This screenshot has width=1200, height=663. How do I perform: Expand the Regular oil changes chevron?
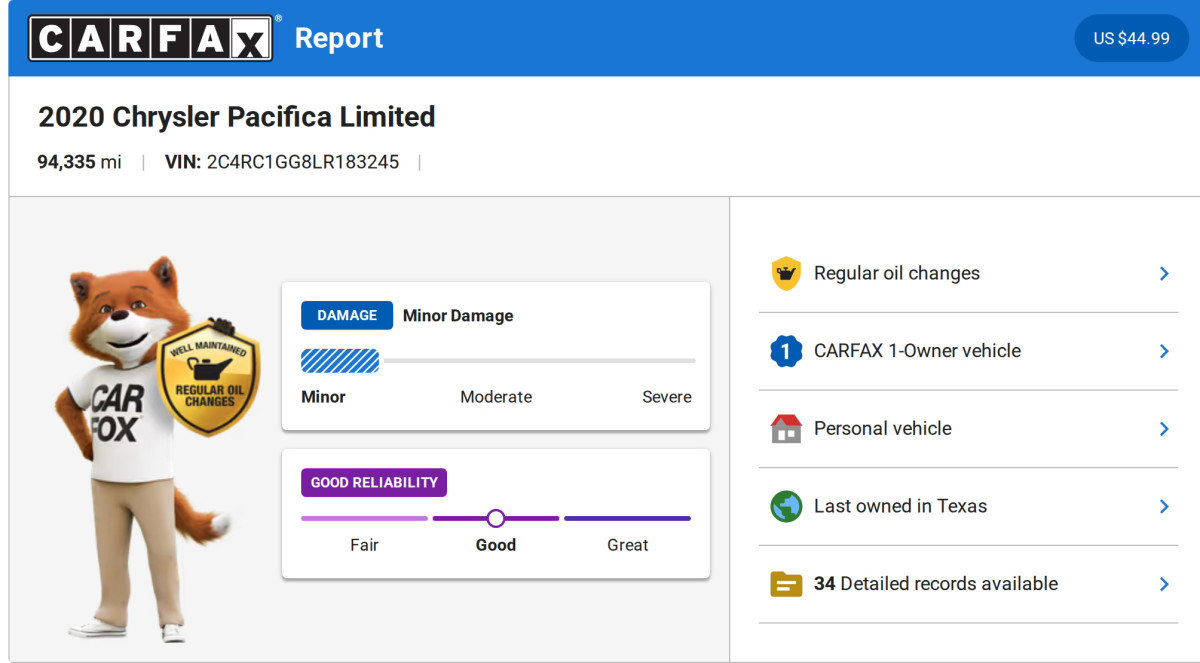pos(1164,273)
